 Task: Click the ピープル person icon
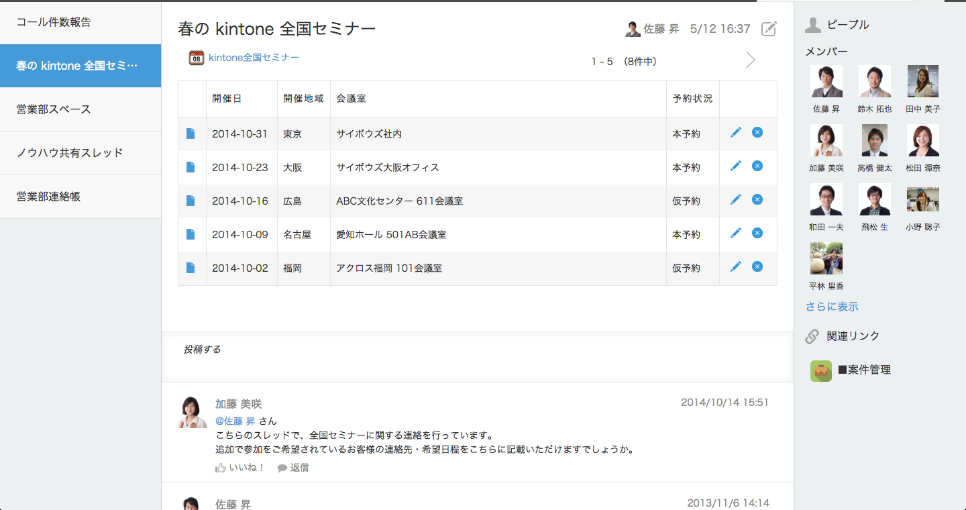tap(813, 25)
